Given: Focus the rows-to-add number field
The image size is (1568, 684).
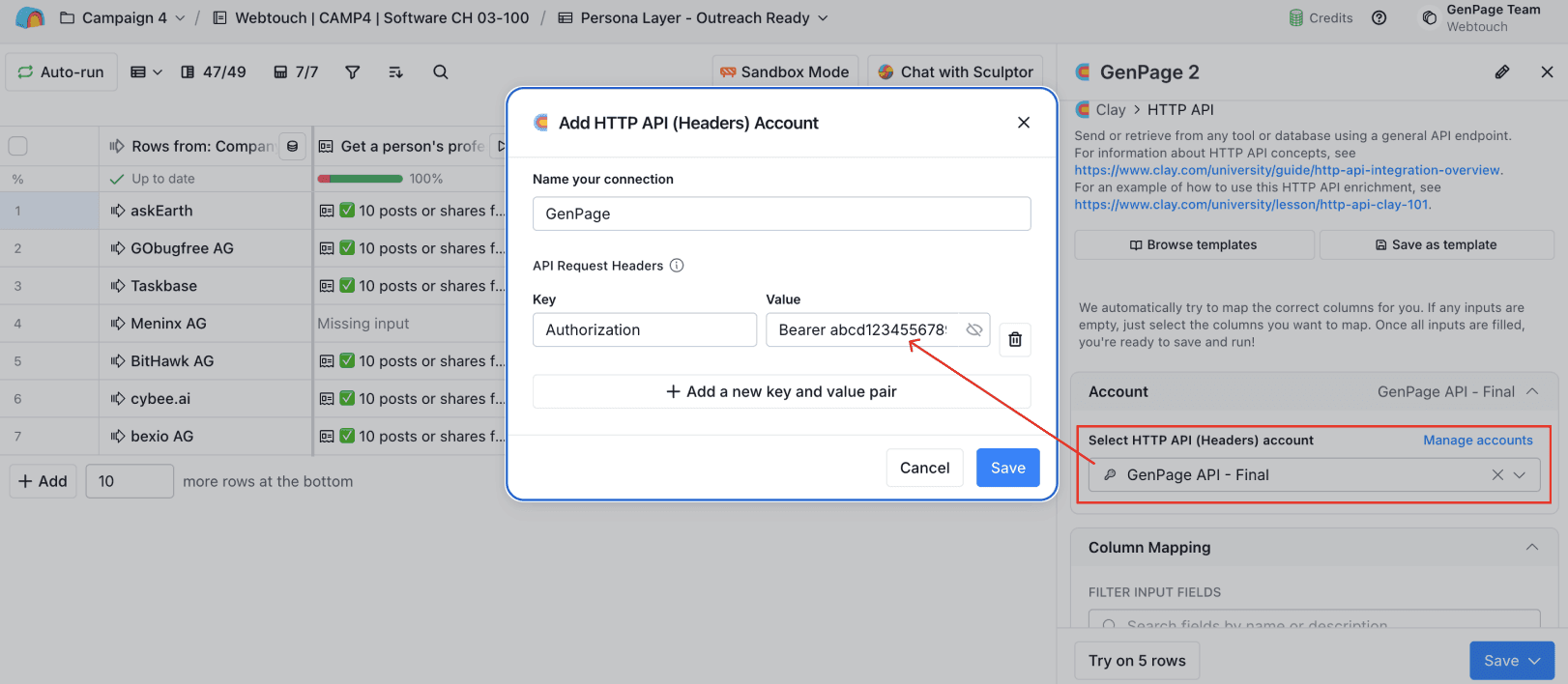Looking at the screenshot, I should coord(130,481).
